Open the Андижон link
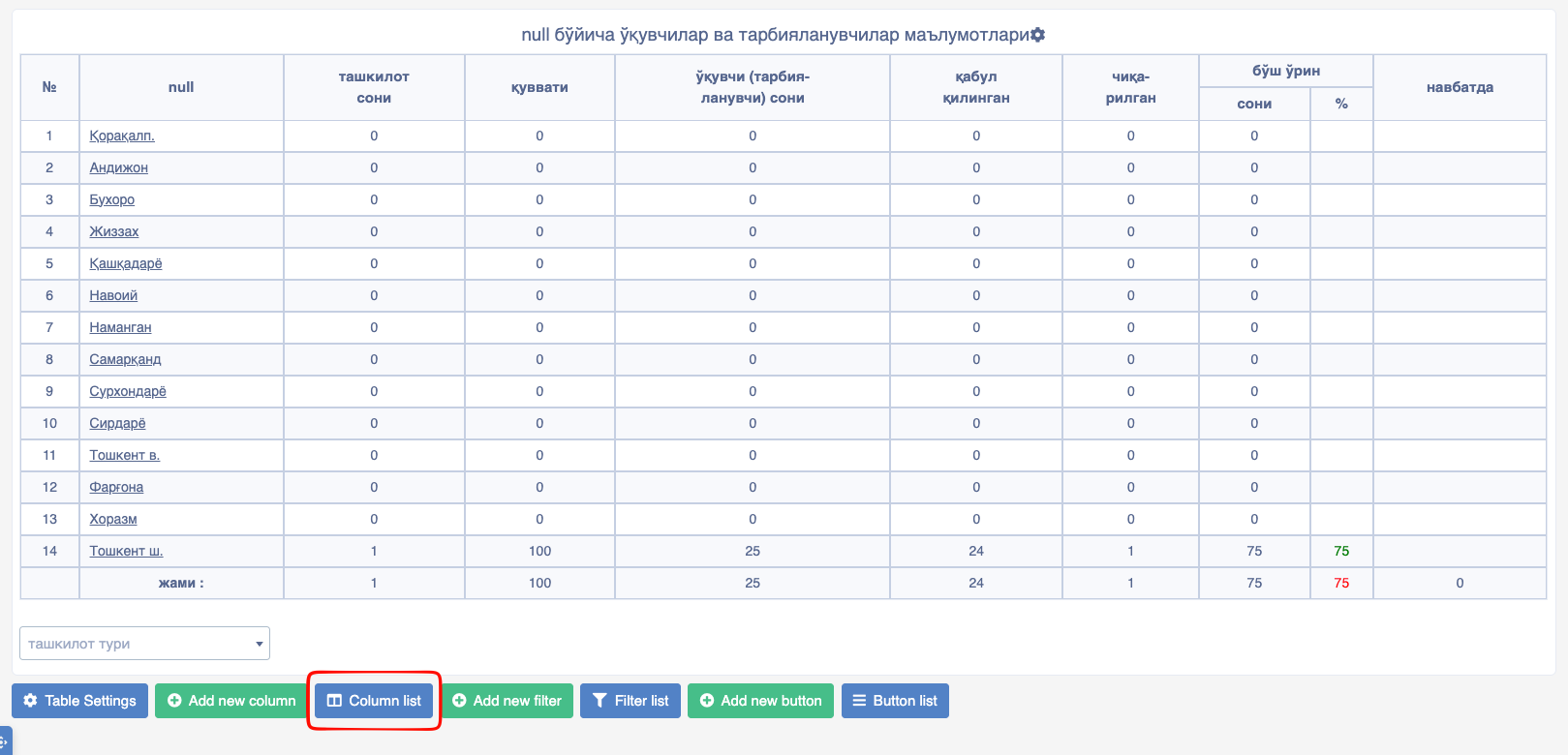This screenshot has width=1568, height=755. (x=119, y=167)
